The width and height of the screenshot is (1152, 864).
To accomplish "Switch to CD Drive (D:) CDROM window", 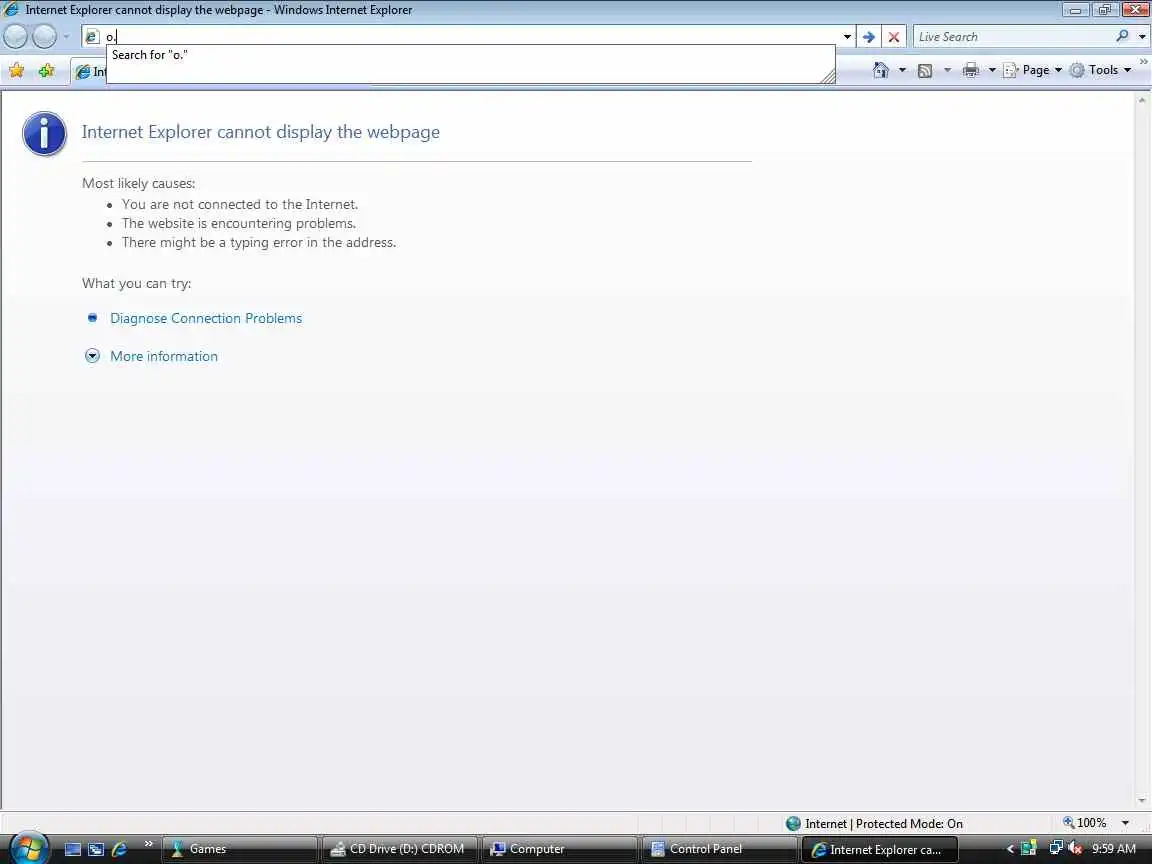I will pos(400,849).
